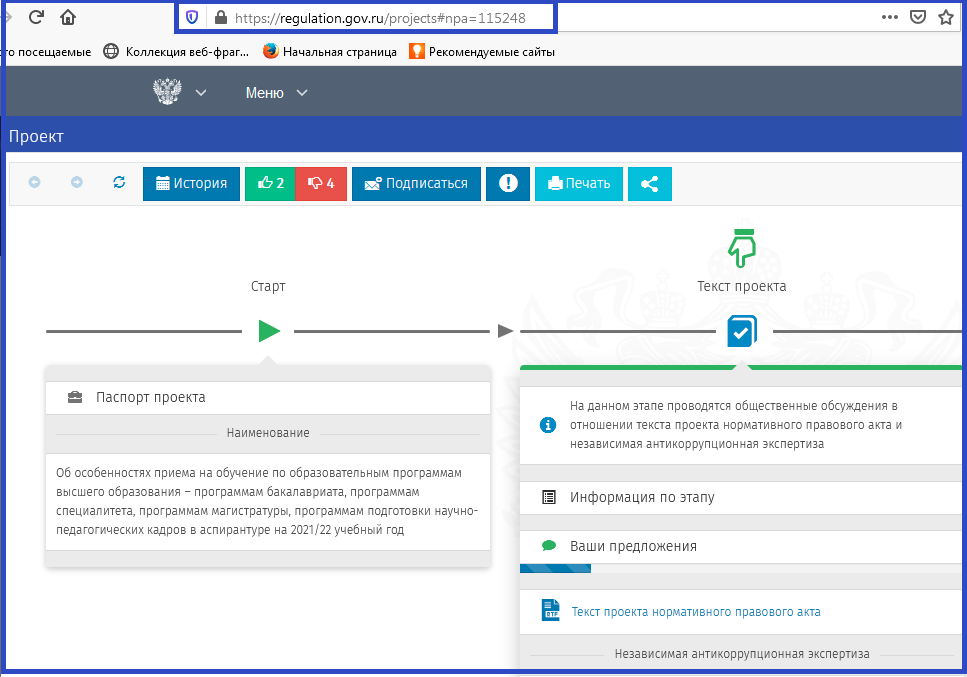Share the project via share icon
967x677 pixels.
pyautogui.click(x=649, y=184)
